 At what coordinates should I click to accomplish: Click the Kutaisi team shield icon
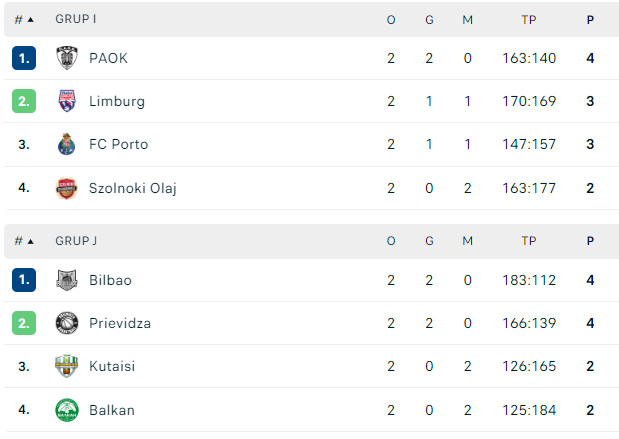pyautogui.click(x=66, y=366)
